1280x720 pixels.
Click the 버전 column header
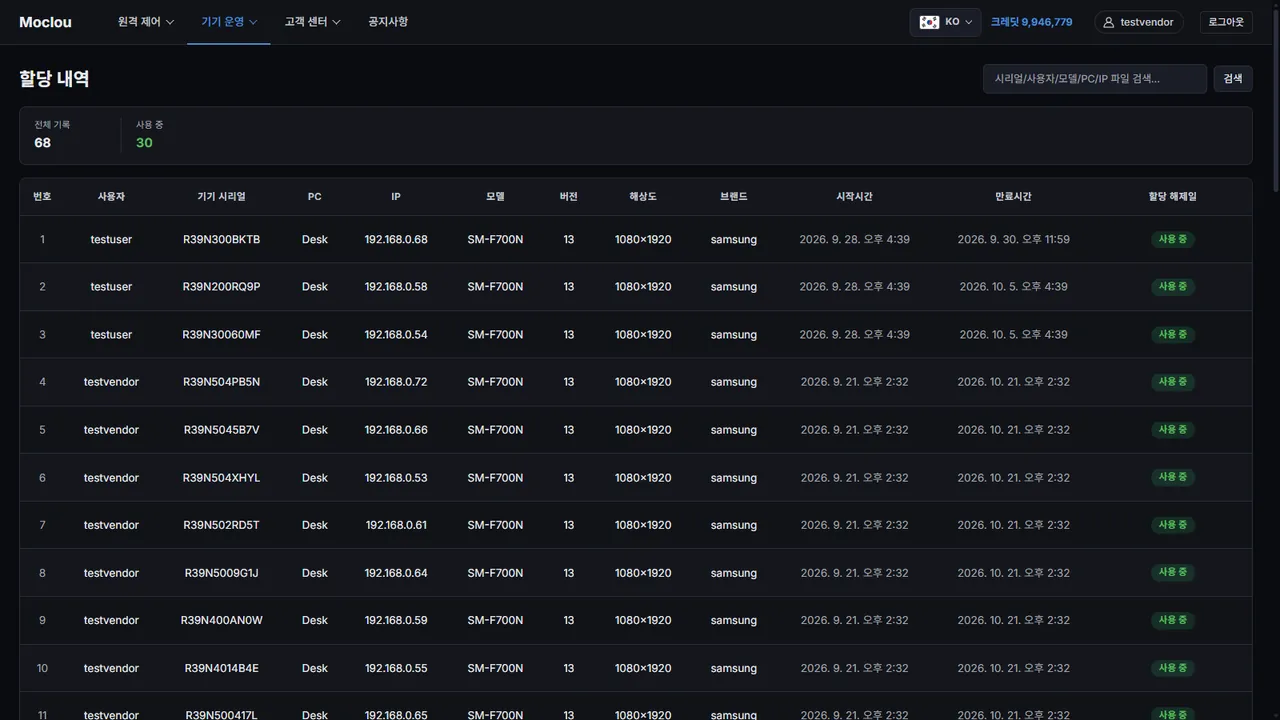(x=569, y=197)
